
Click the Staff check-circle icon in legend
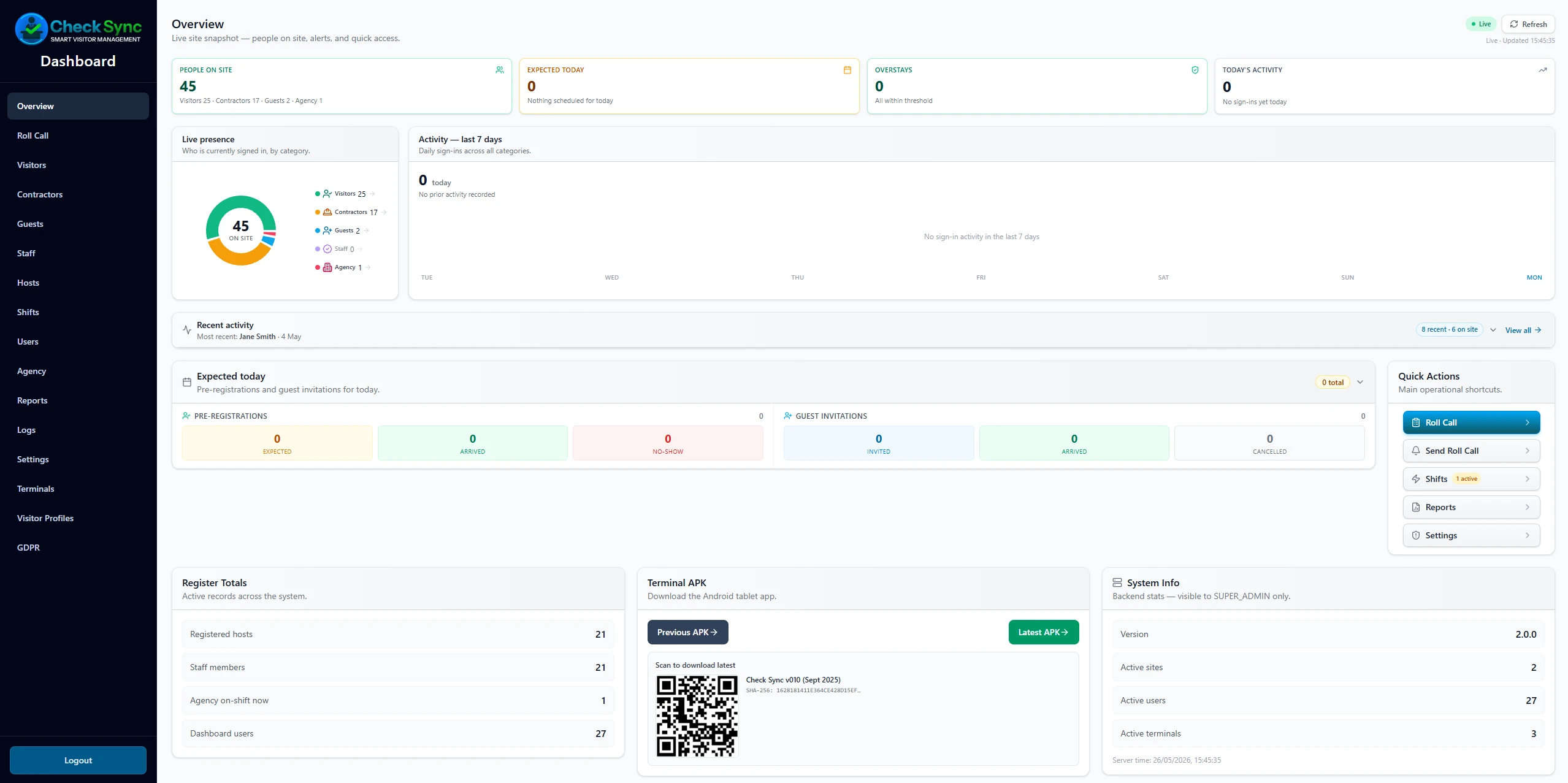[327, 249]
